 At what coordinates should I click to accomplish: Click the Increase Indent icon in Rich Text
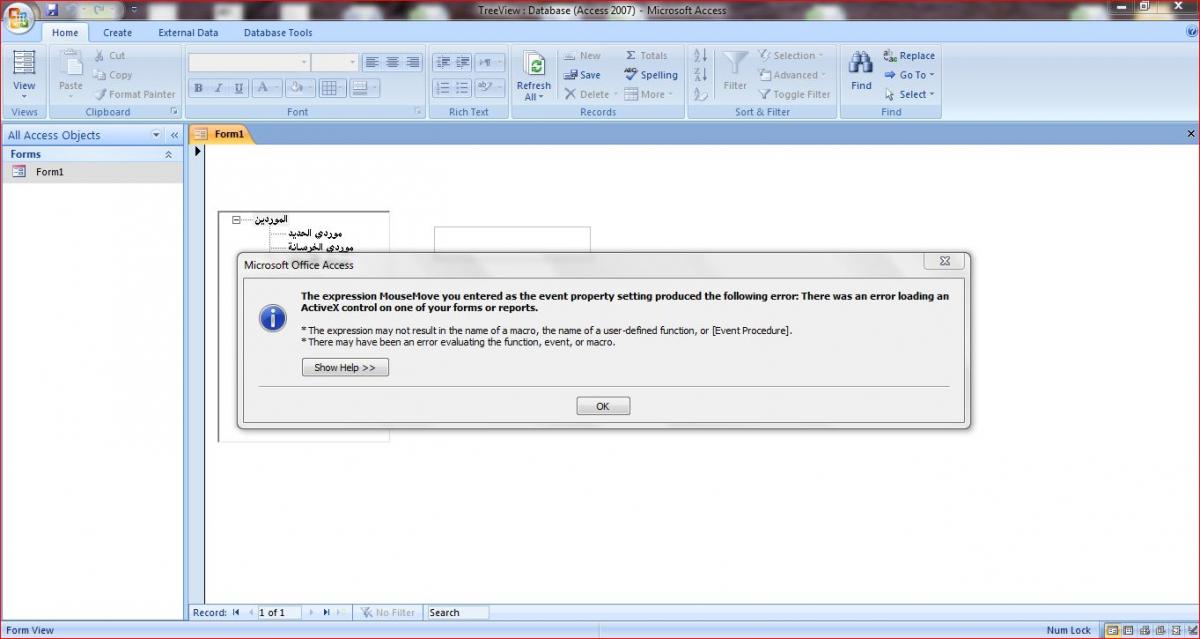pos(462,62)
